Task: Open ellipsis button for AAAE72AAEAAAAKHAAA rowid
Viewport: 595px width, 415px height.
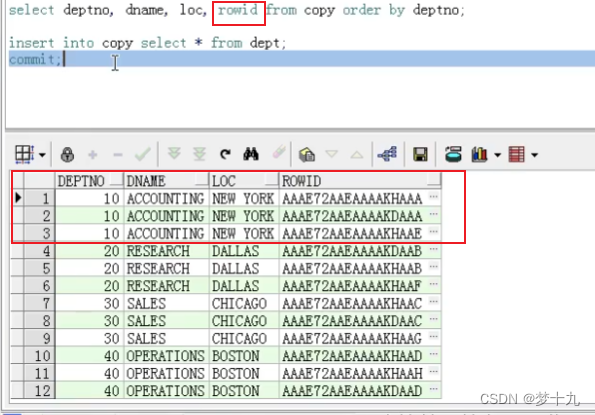Action: [434, 197]
